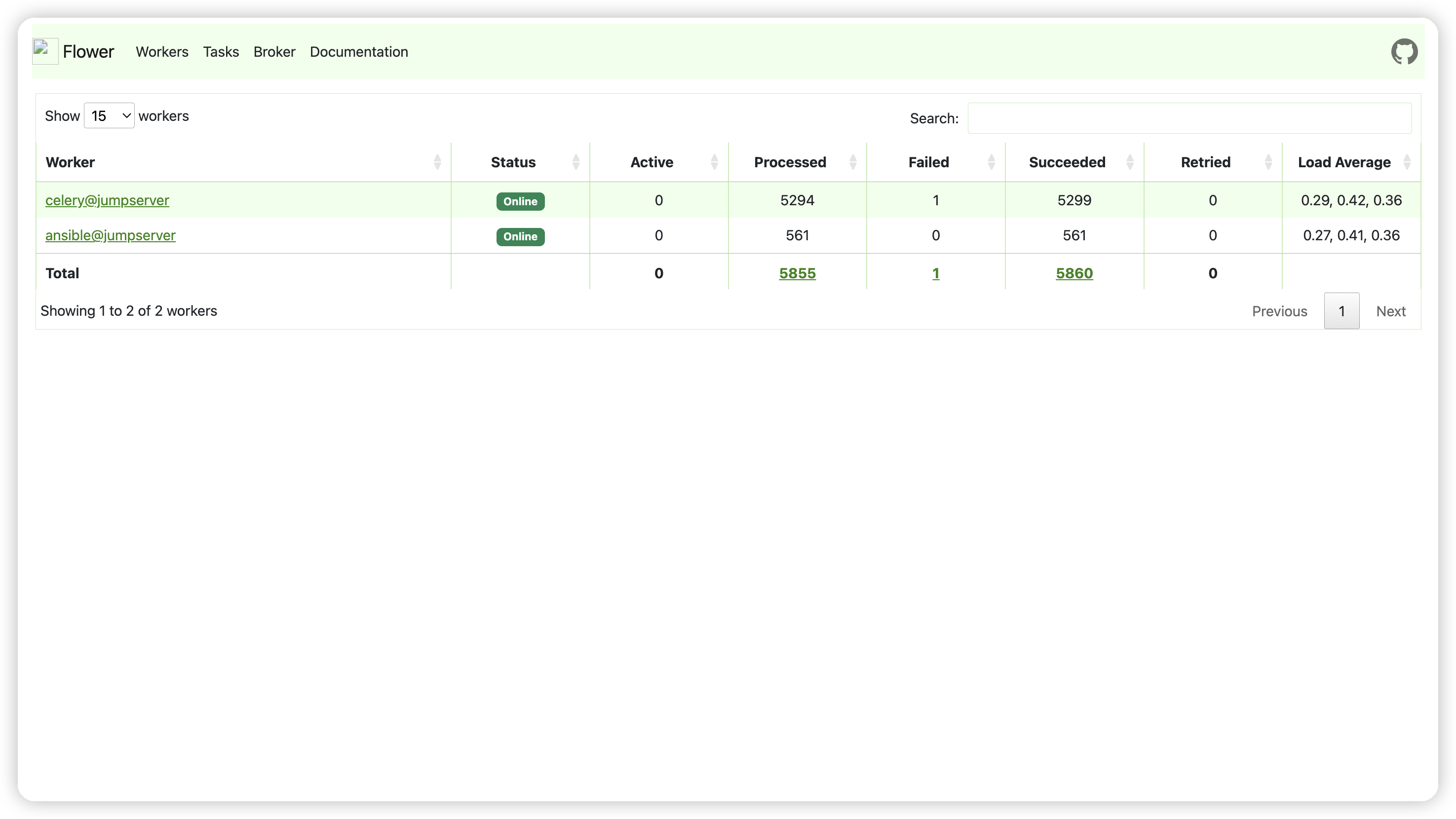The image size is (1456, 819).
Task: Open the Show workers count dropdown
Action: pos(109,116)
